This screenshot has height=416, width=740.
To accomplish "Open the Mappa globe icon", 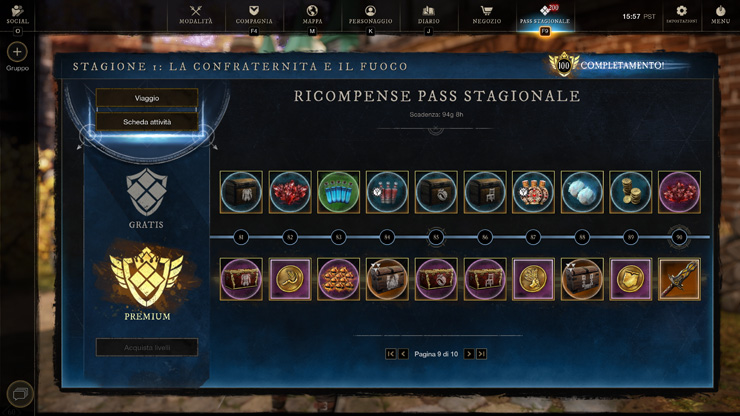I will (x=312, y=10).
